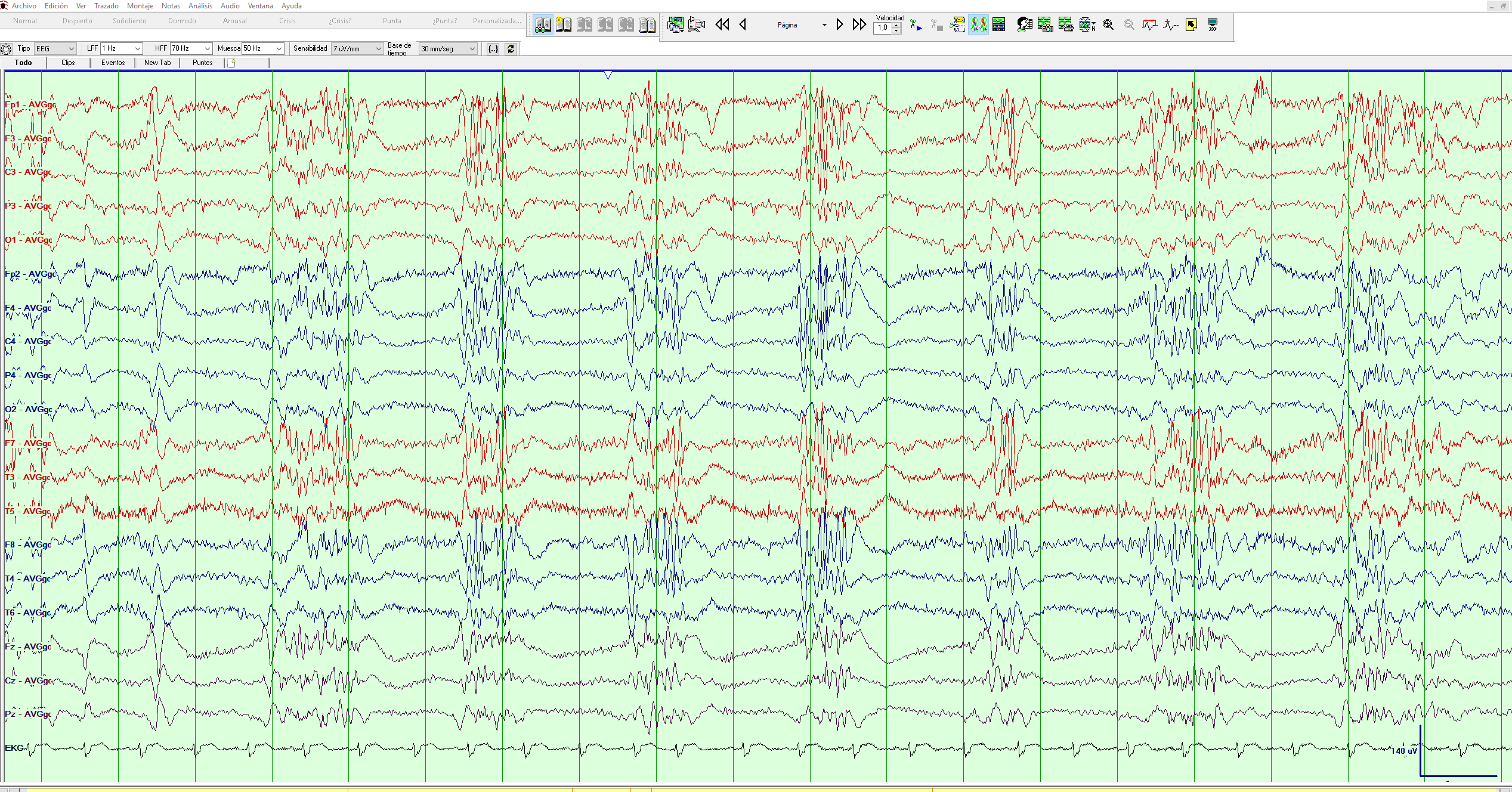
Task: Open the workspace (WKS) layout icon
Action: pos(675,25)
